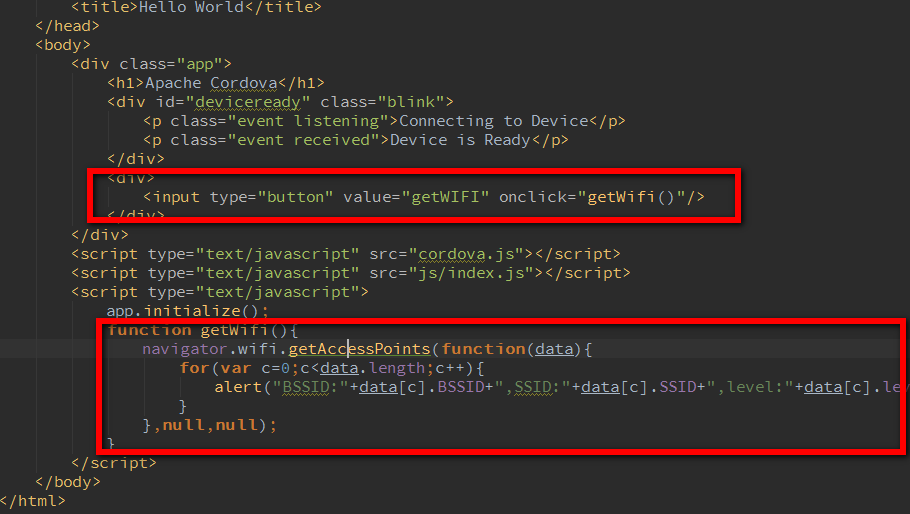
Task: Click the class="blink" attribute
Action: pyautogui.click(x=382, y=102)
